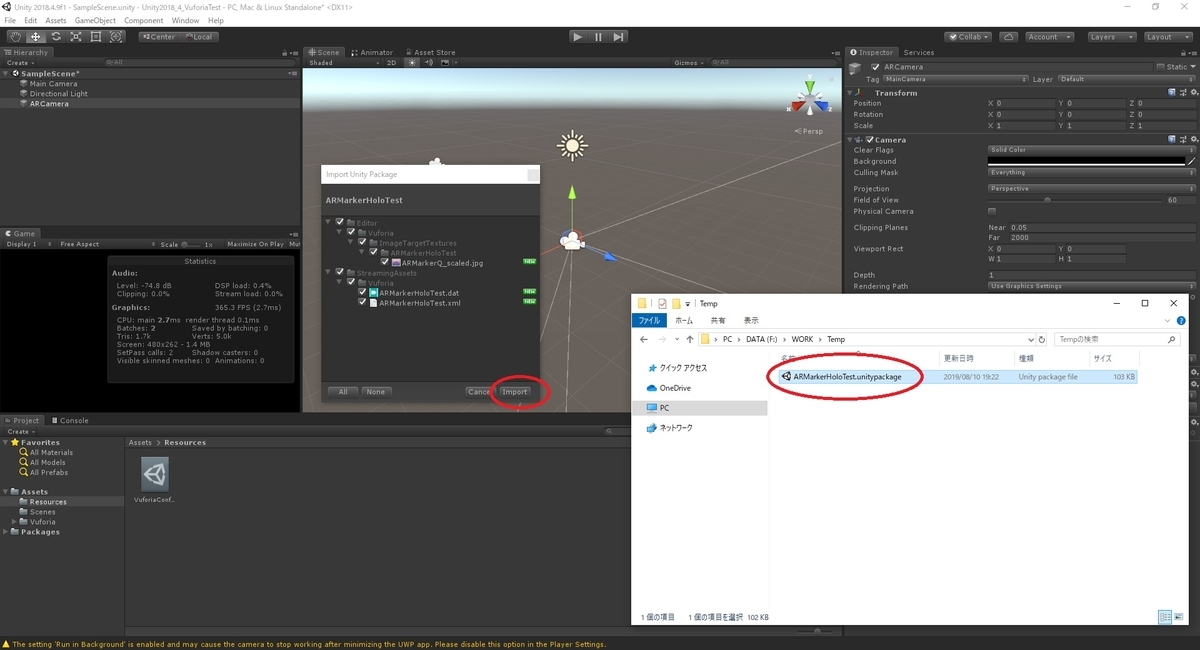Open the Assets menu
Viewport: 1200px width, 650px height.
click(x=56, y=20)
